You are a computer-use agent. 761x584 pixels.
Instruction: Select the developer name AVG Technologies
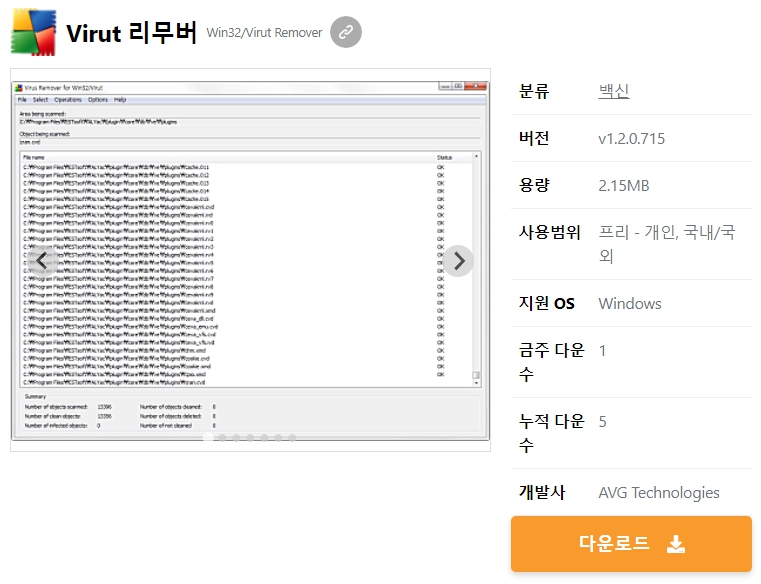pos(659,493)
